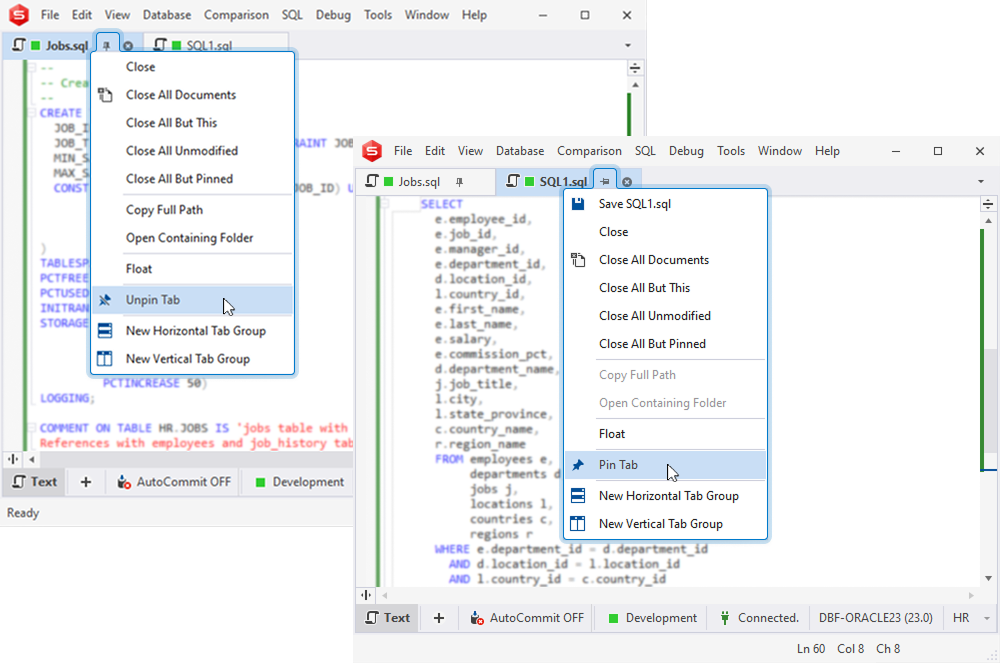
Task: Choose Float in the right context menu
Action: pos(665,434)
